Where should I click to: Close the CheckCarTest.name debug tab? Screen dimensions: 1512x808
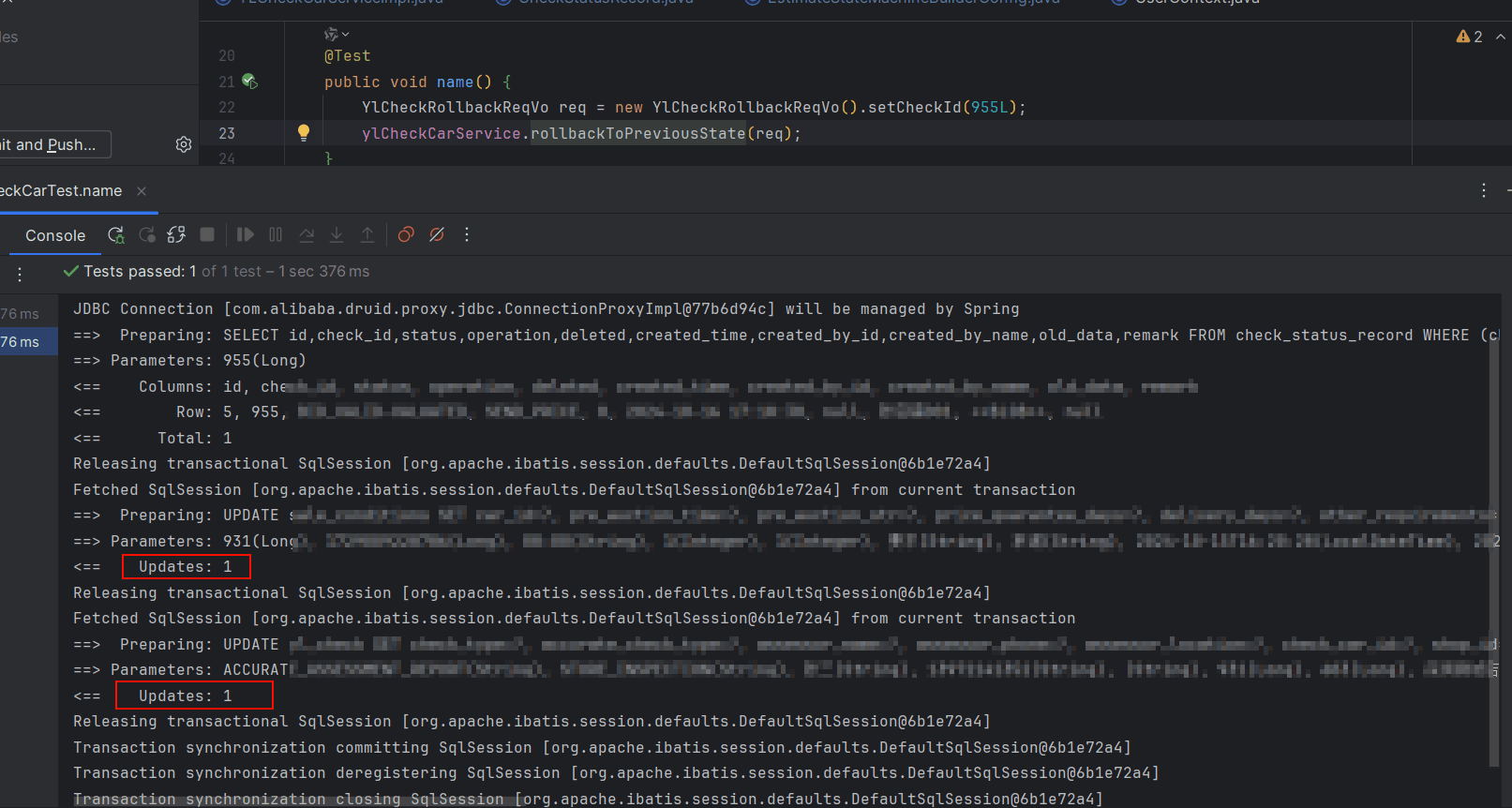(142, 191)
